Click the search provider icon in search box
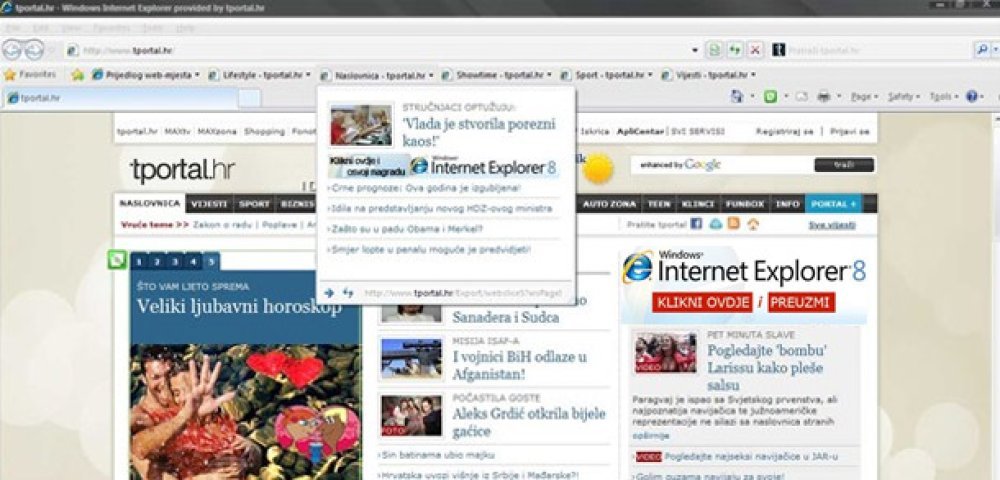Viewport: 1000px width, 480px height. tap(778, 50)
